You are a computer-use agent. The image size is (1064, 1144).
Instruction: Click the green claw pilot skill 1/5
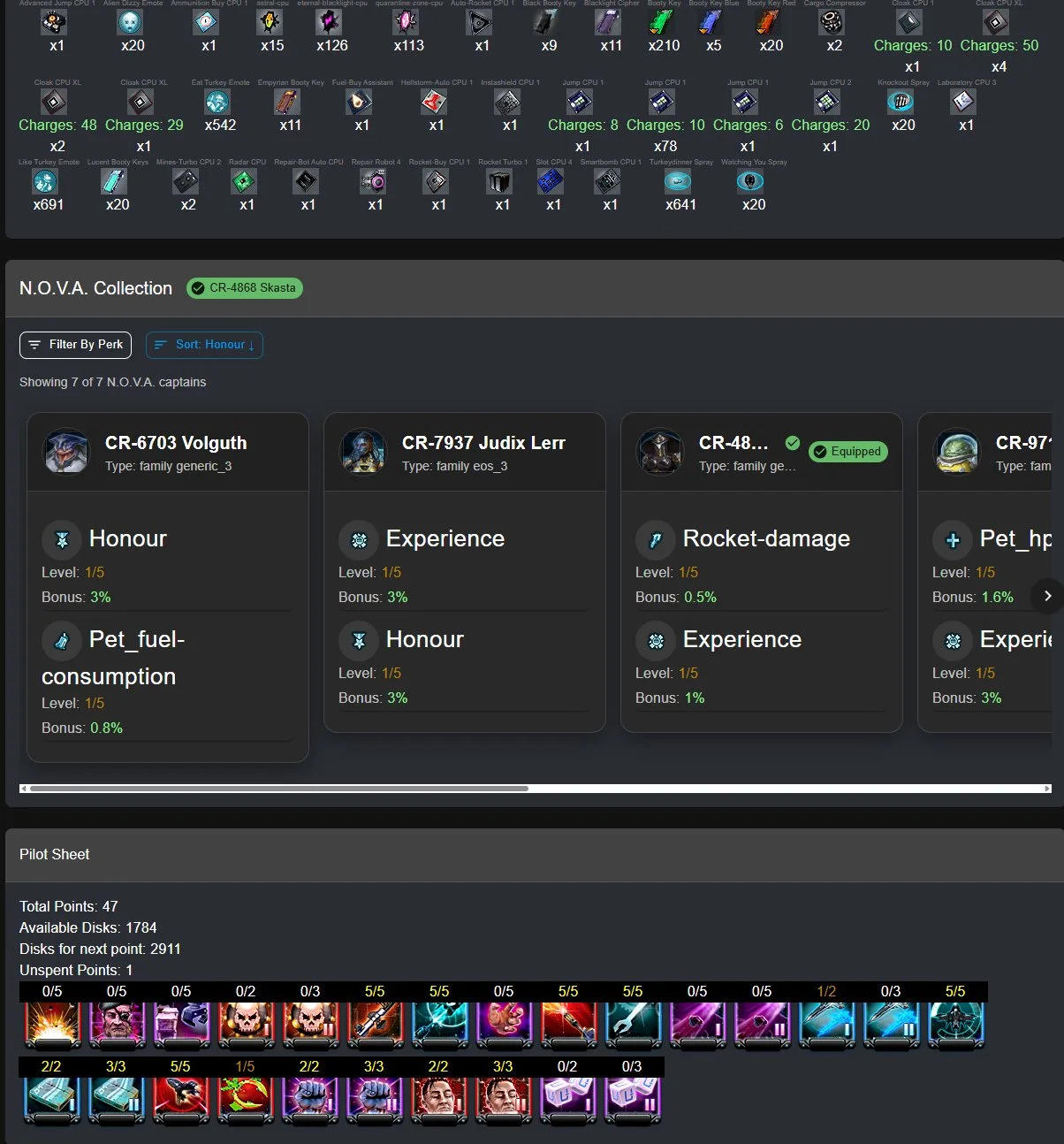coord(246,1100)
